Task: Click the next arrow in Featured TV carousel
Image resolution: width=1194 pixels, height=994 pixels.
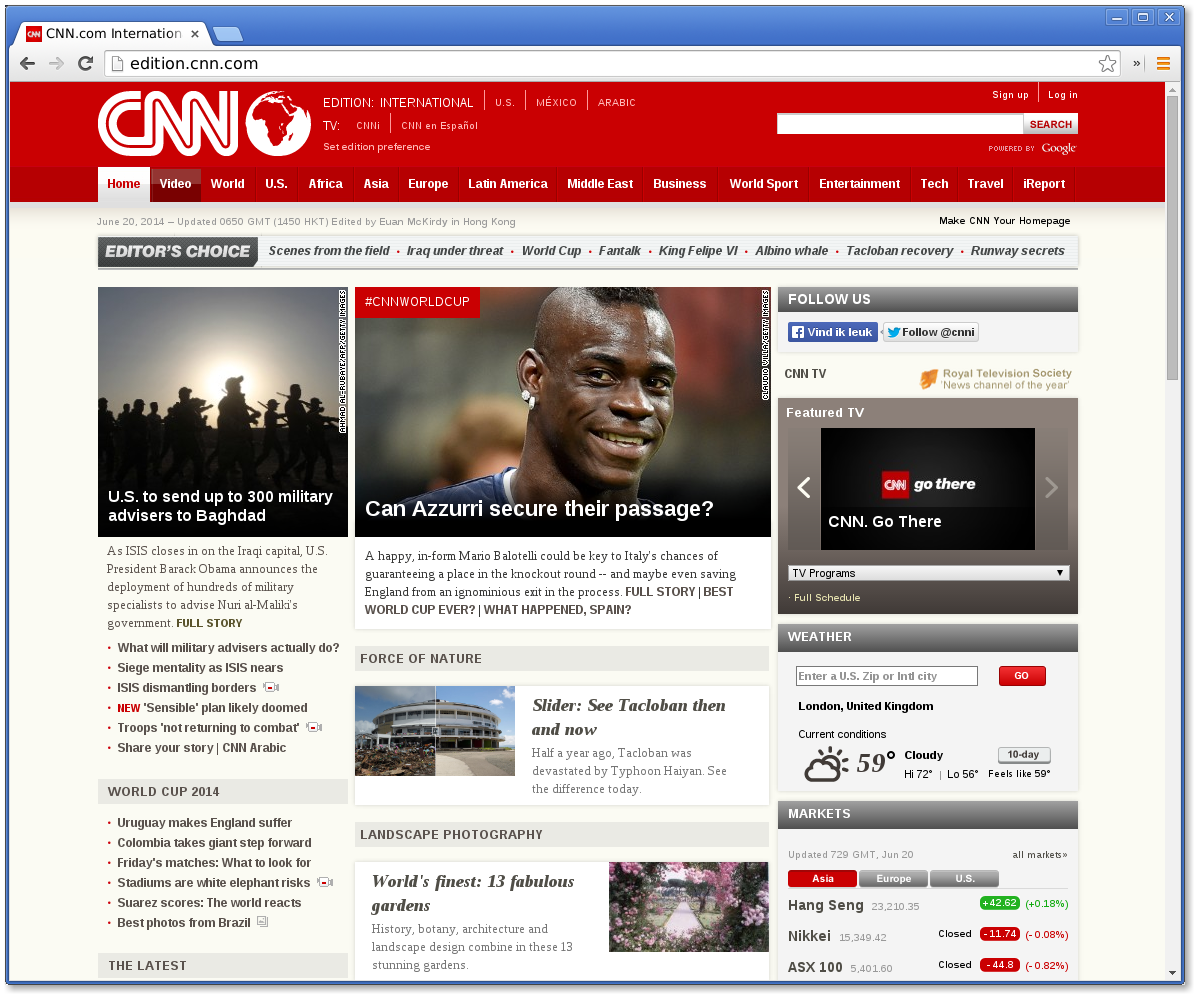Action: (x=1051, y=487)
